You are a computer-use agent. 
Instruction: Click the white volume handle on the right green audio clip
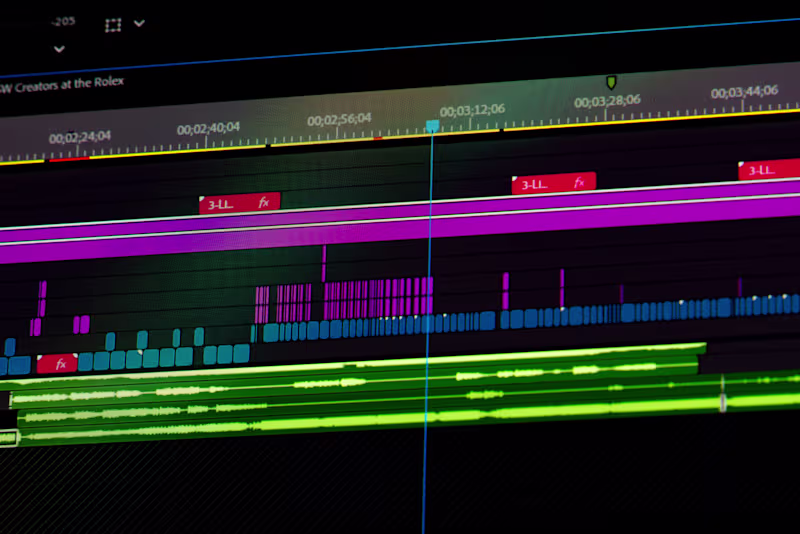pos(723,401)
